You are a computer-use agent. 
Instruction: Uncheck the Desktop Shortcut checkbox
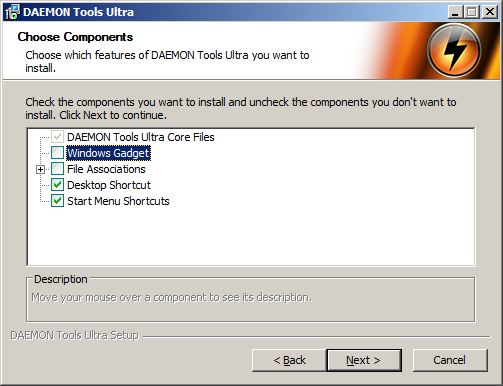click(57, 185)
